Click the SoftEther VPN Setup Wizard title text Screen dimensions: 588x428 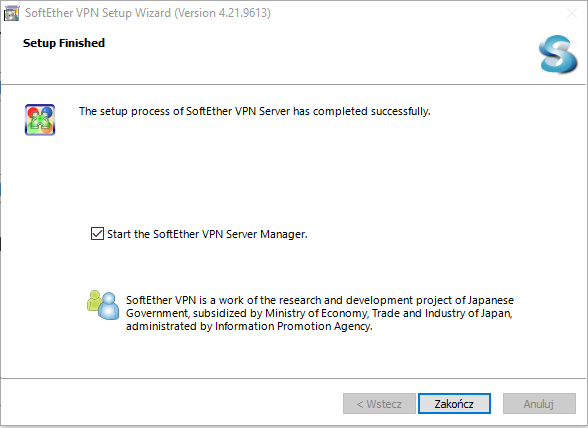point(98,13)
